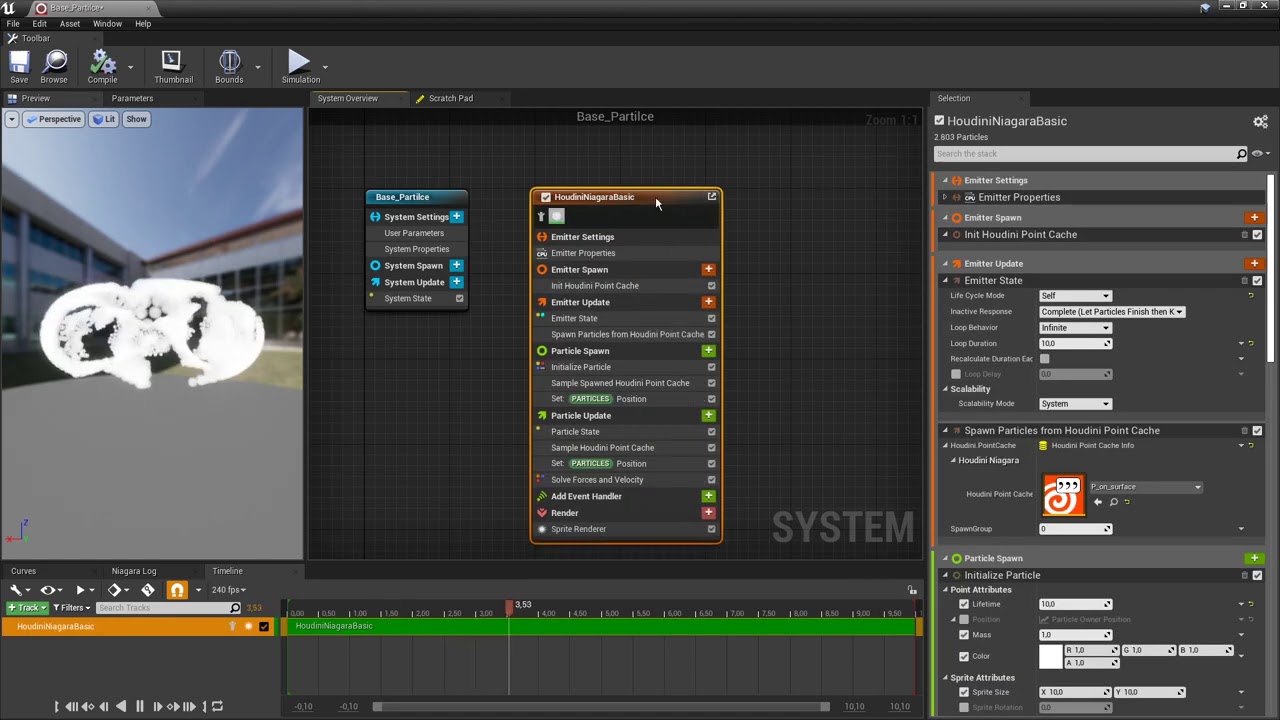Screen dimensions: 1280x720
Task: Add Particle Update module on HoudiniNiagaraBasic node
Action: pos(708,415)
